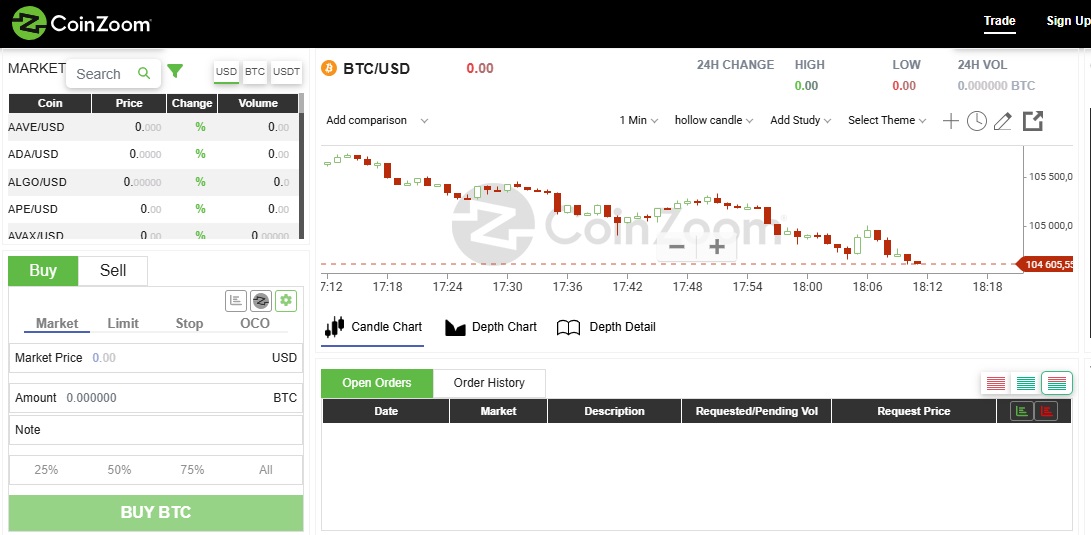The height and width of the screenshot is (535, 1091).
Task: Open the 1 Min interval dropdown
Action: tap(638, 120)
